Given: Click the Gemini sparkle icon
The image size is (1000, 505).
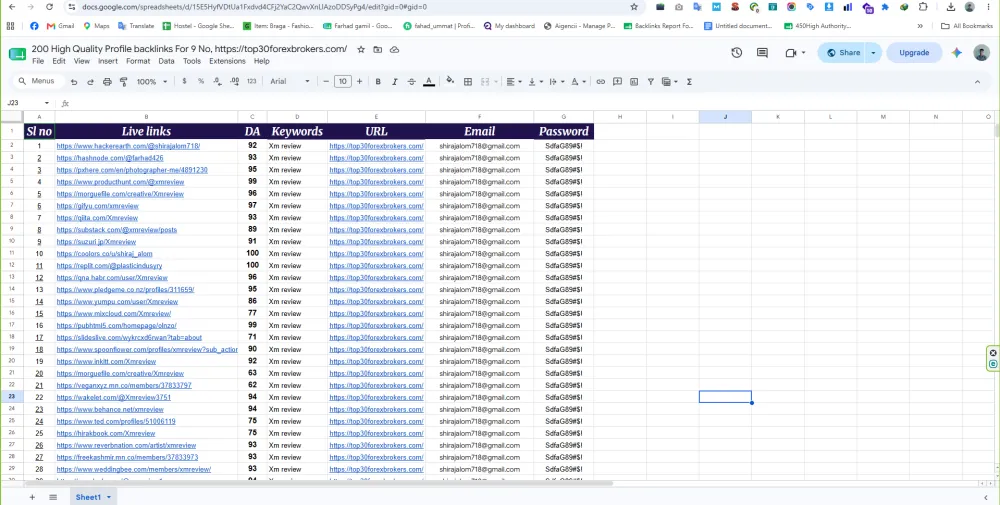Looking at the screenshot, I should pos(956,53).
